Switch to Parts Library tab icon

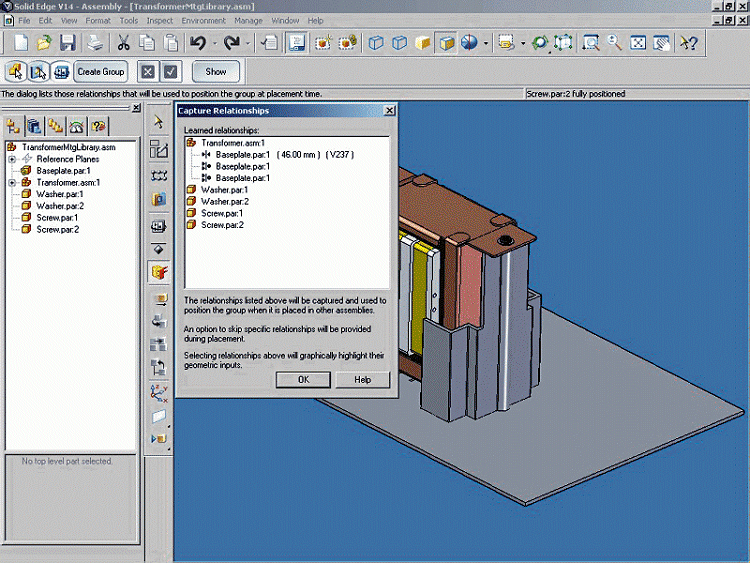coord(34,126)
